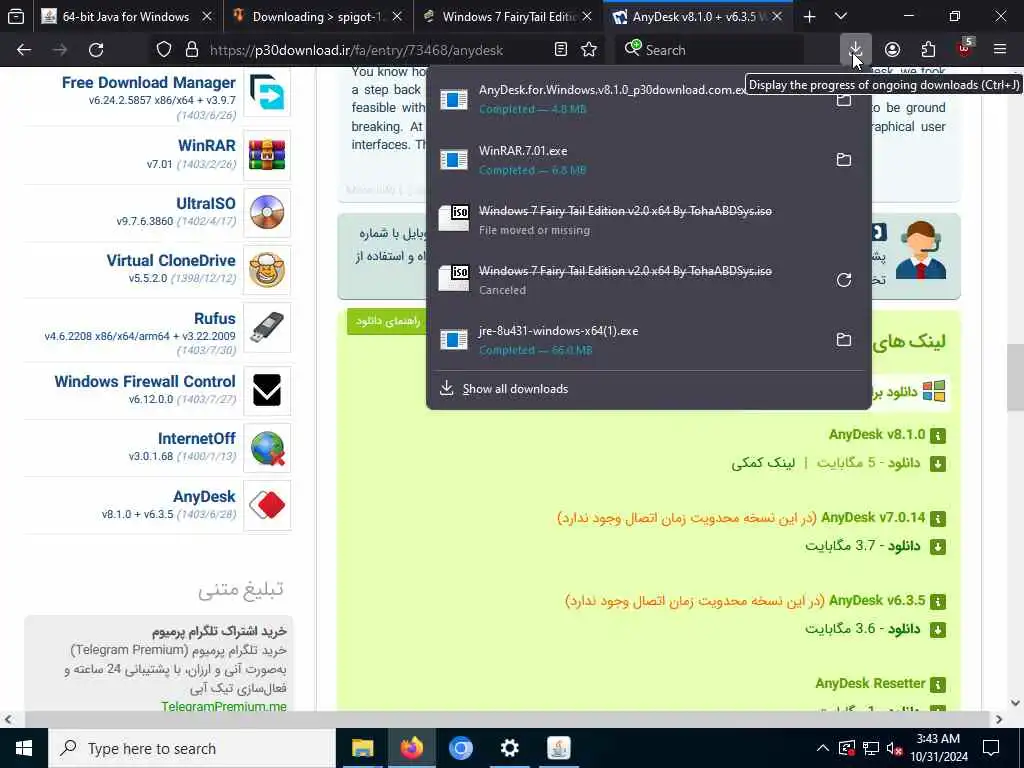Open containing folder for AnyDesk download

pyautogui.click(x=844, y=100)
